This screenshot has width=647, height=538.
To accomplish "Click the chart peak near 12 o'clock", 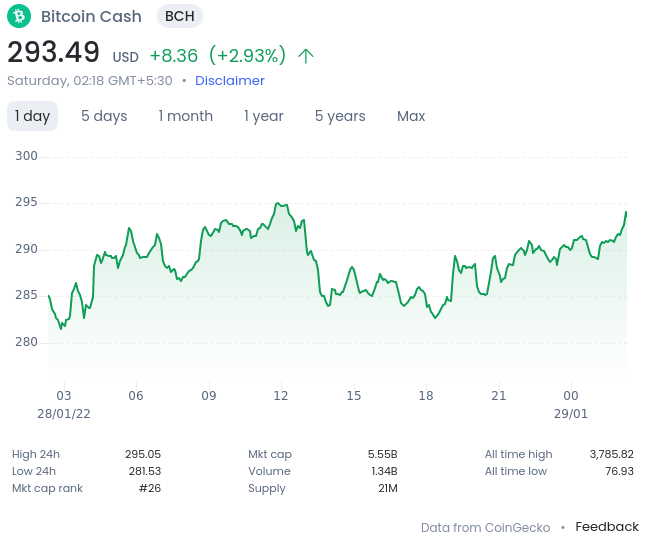I will (x=278, y=203).
